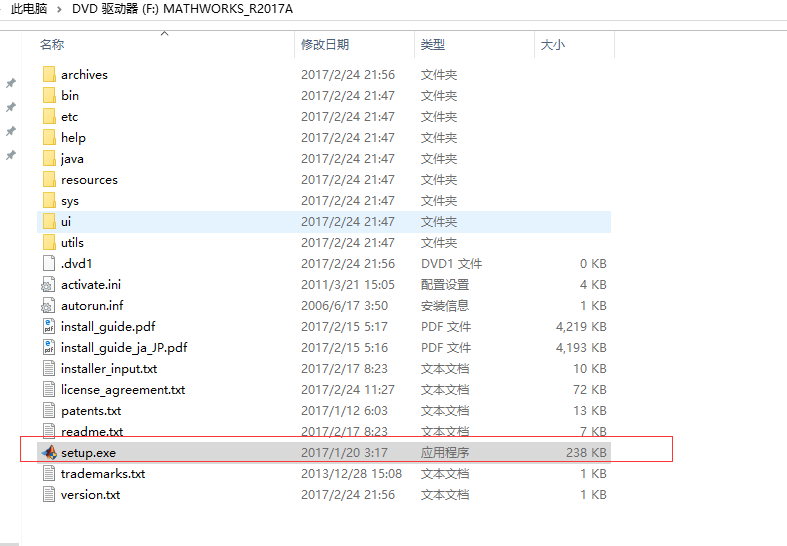Select the file name install_guide_ja_JP.pdf
Image resolution: width=787 pixels, height=546 pixels.
pos(124,348)
